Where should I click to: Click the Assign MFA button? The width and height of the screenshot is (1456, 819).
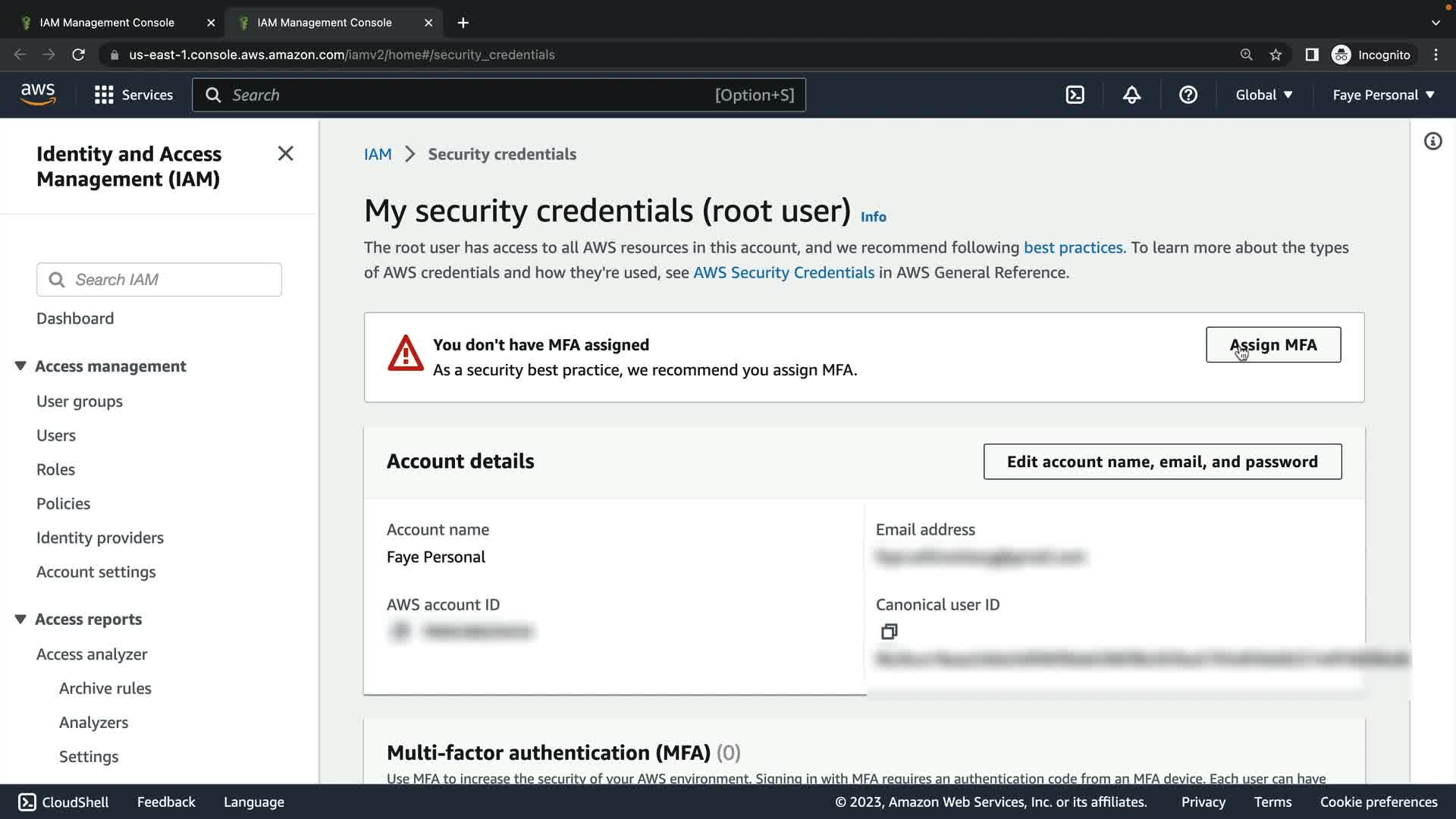[1272, 345]
